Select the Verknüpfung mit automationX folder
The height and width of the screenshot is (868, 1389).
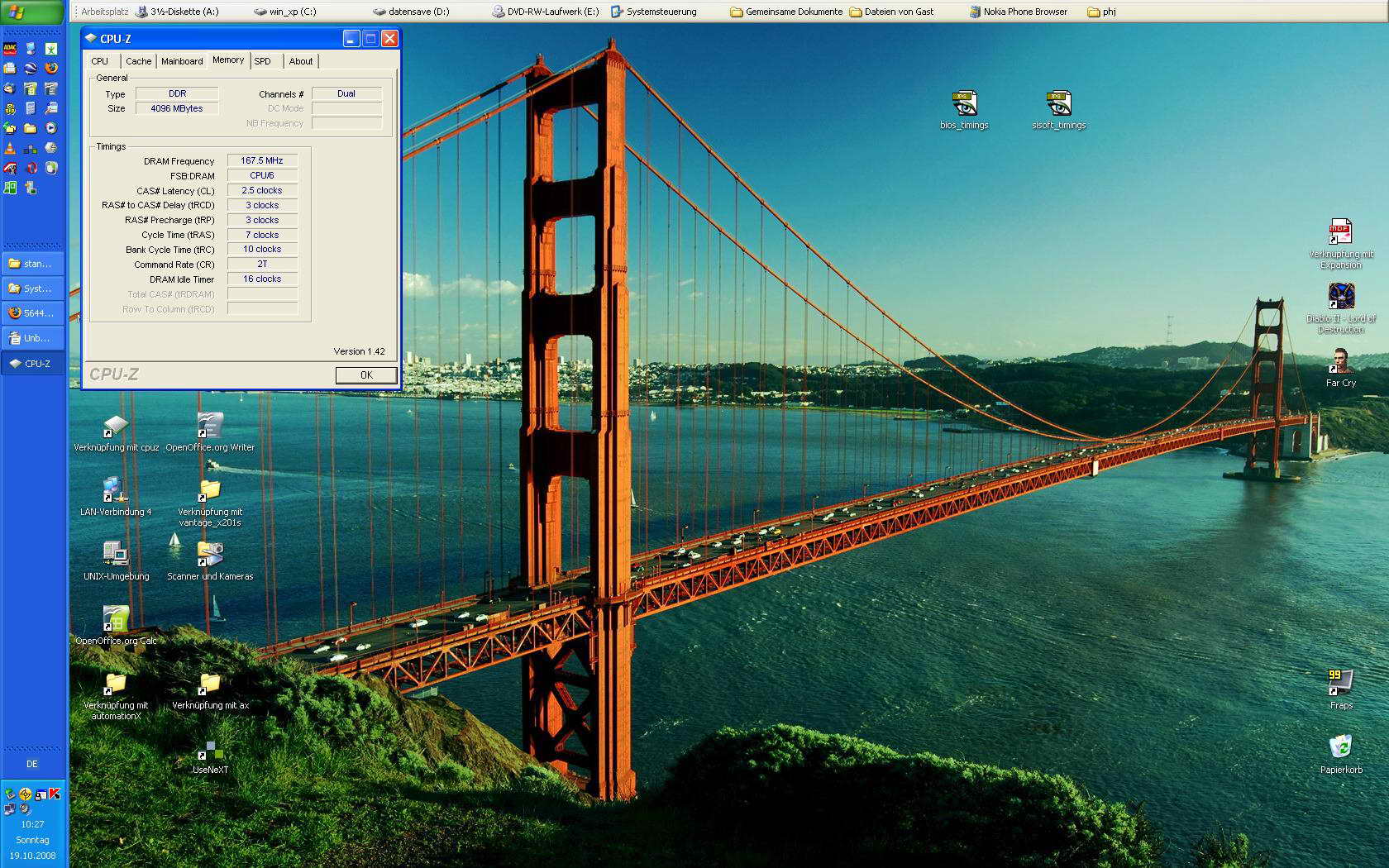pyautogui.click(x=116, y=696)
